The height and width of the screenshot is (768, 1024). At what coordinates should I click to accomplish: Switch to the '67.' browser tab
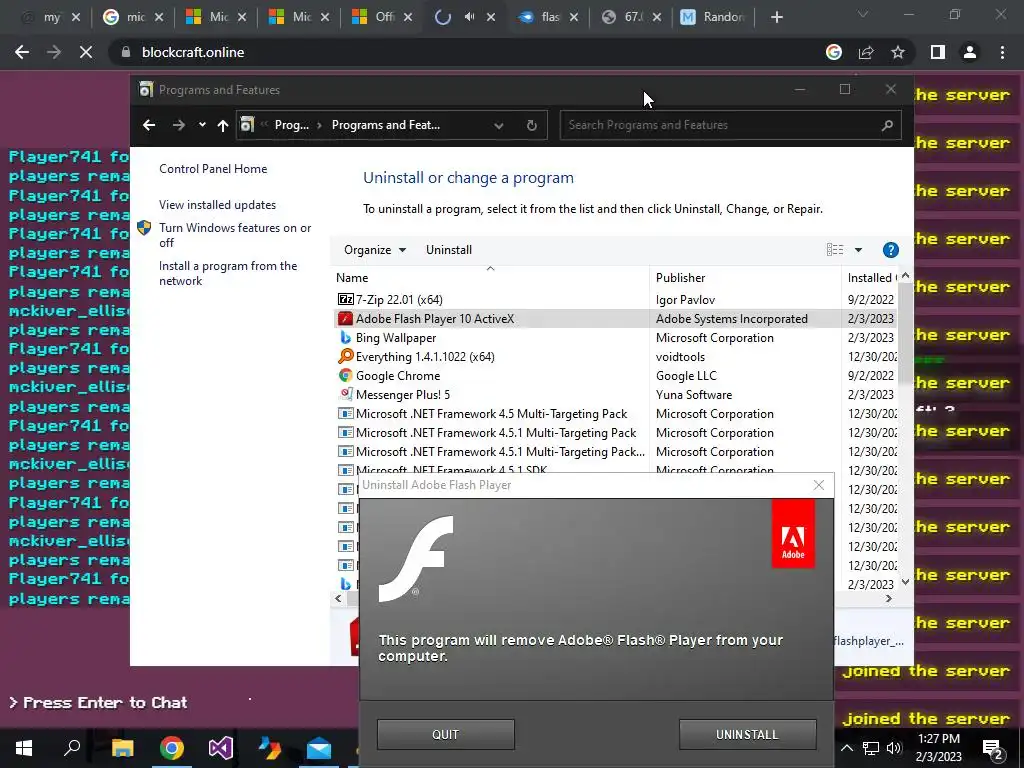(x=631, y=18)
